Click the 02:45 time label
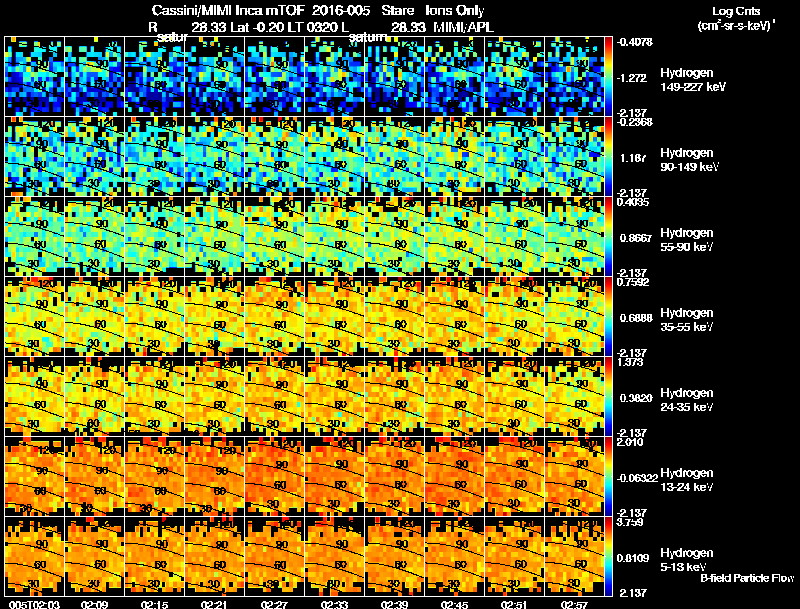This screenshot has width=800, height=609. pos(455,604)
